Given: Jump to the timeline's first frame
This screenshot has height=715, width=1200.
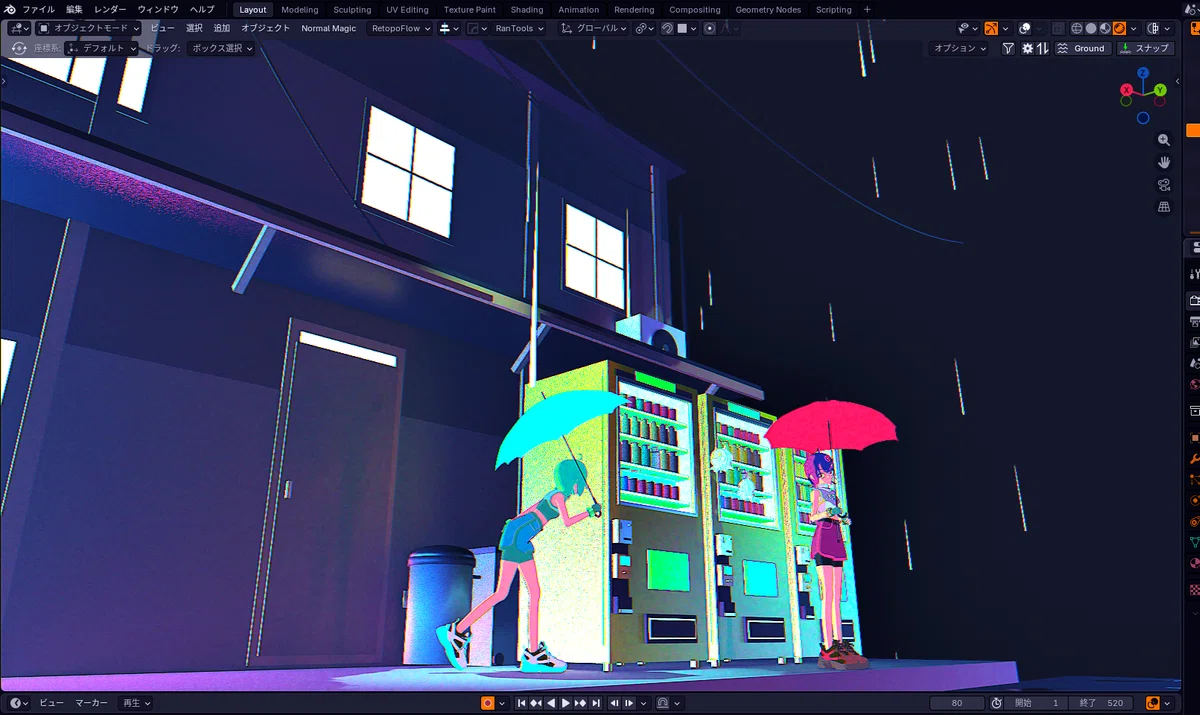Looking at the screenshot, I should 521,703.
